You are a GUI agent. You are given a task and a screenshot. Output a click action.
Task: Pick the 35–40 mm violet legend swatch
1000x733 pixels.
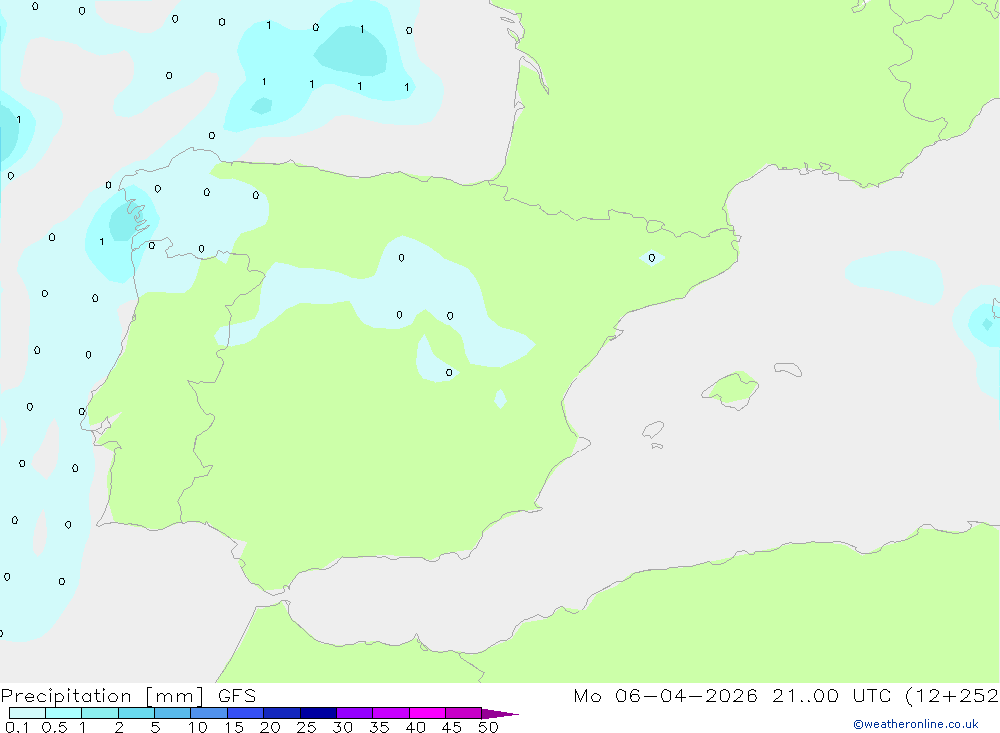[391, 713]
